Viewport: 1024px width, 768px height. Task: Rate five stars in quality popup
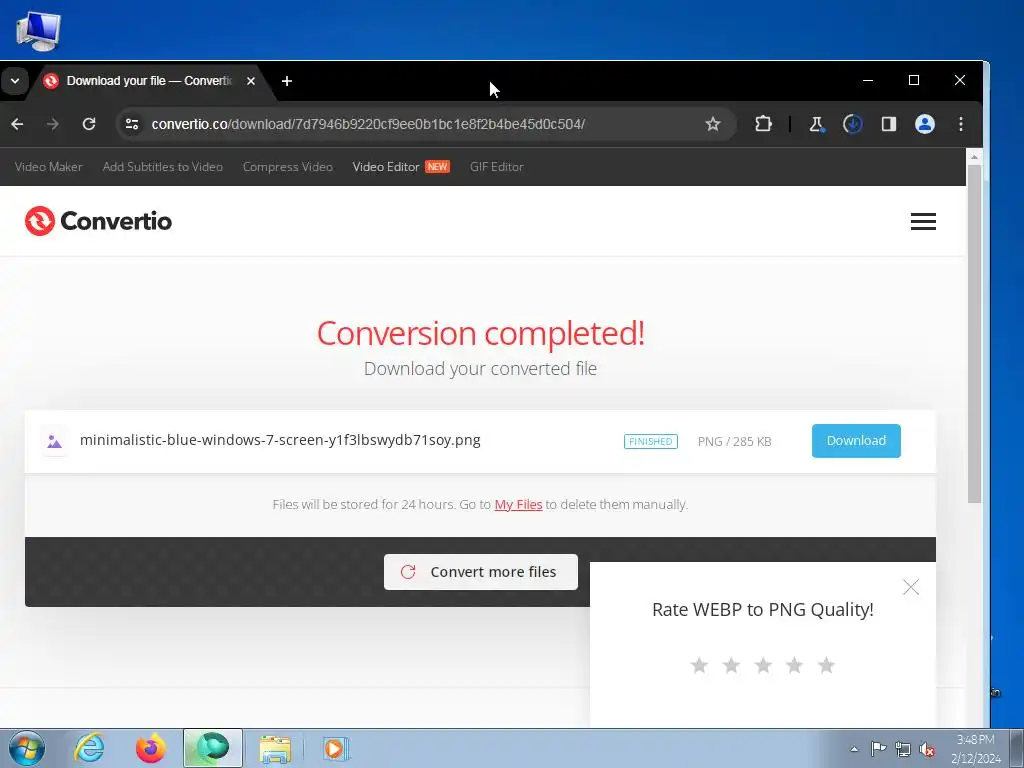point(826,665)
